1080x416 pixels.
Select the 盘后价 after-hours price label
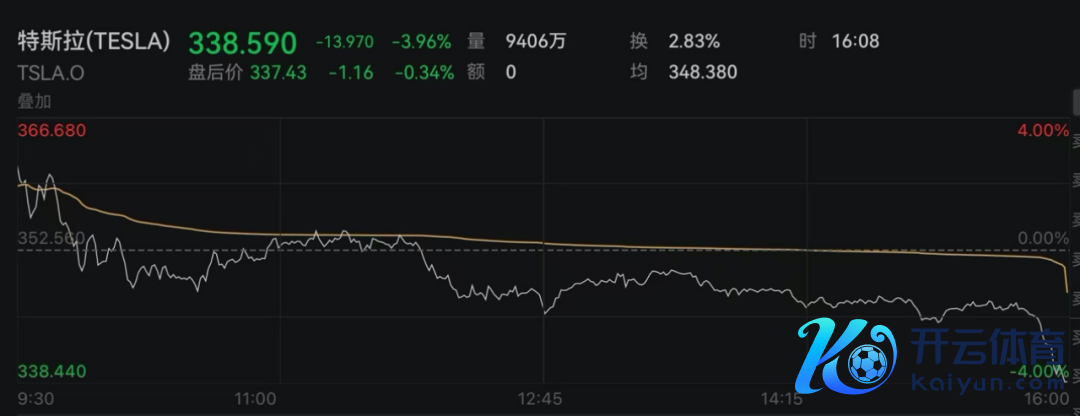pyautogui.click(x=215, y=72)
